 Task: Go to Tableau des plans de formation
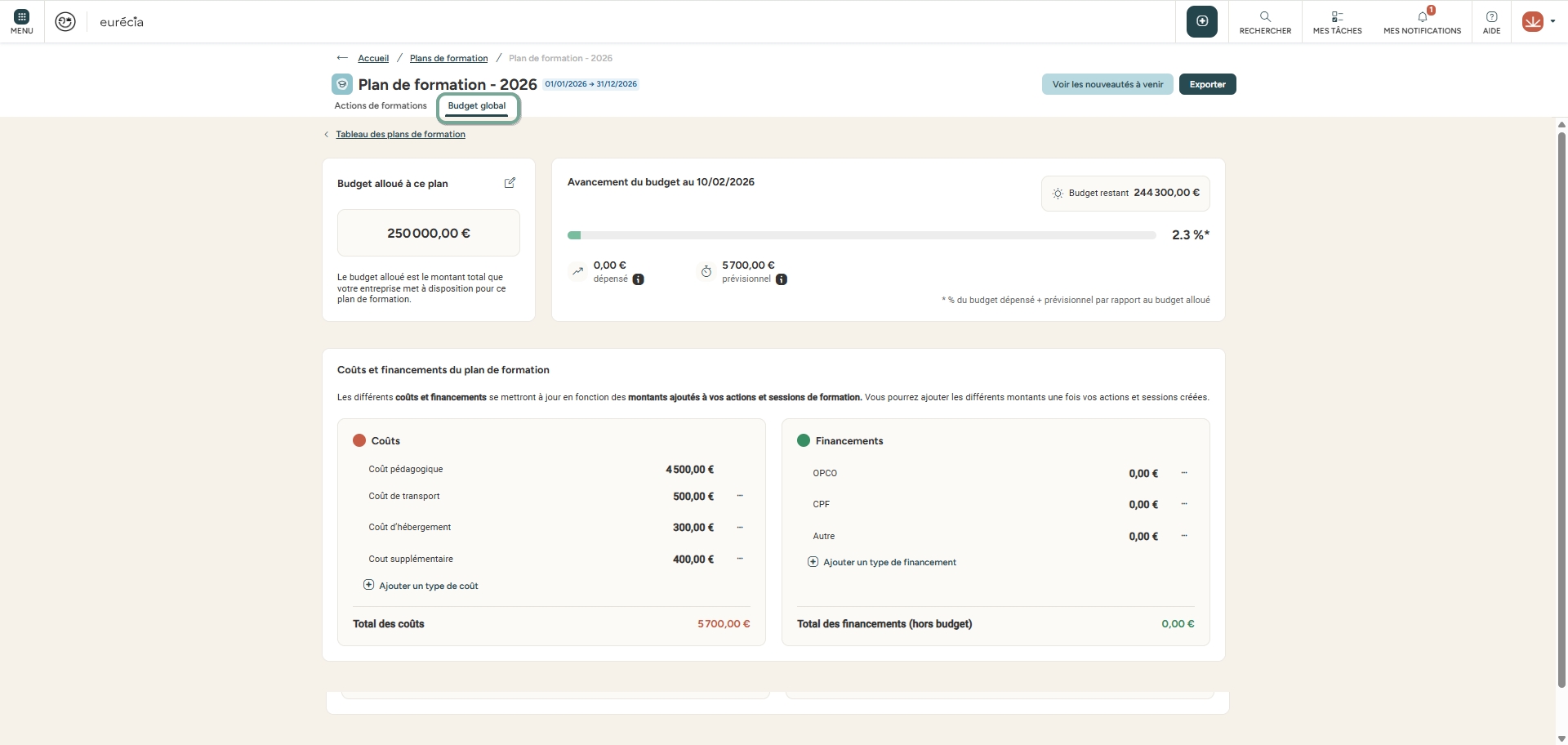400,135
